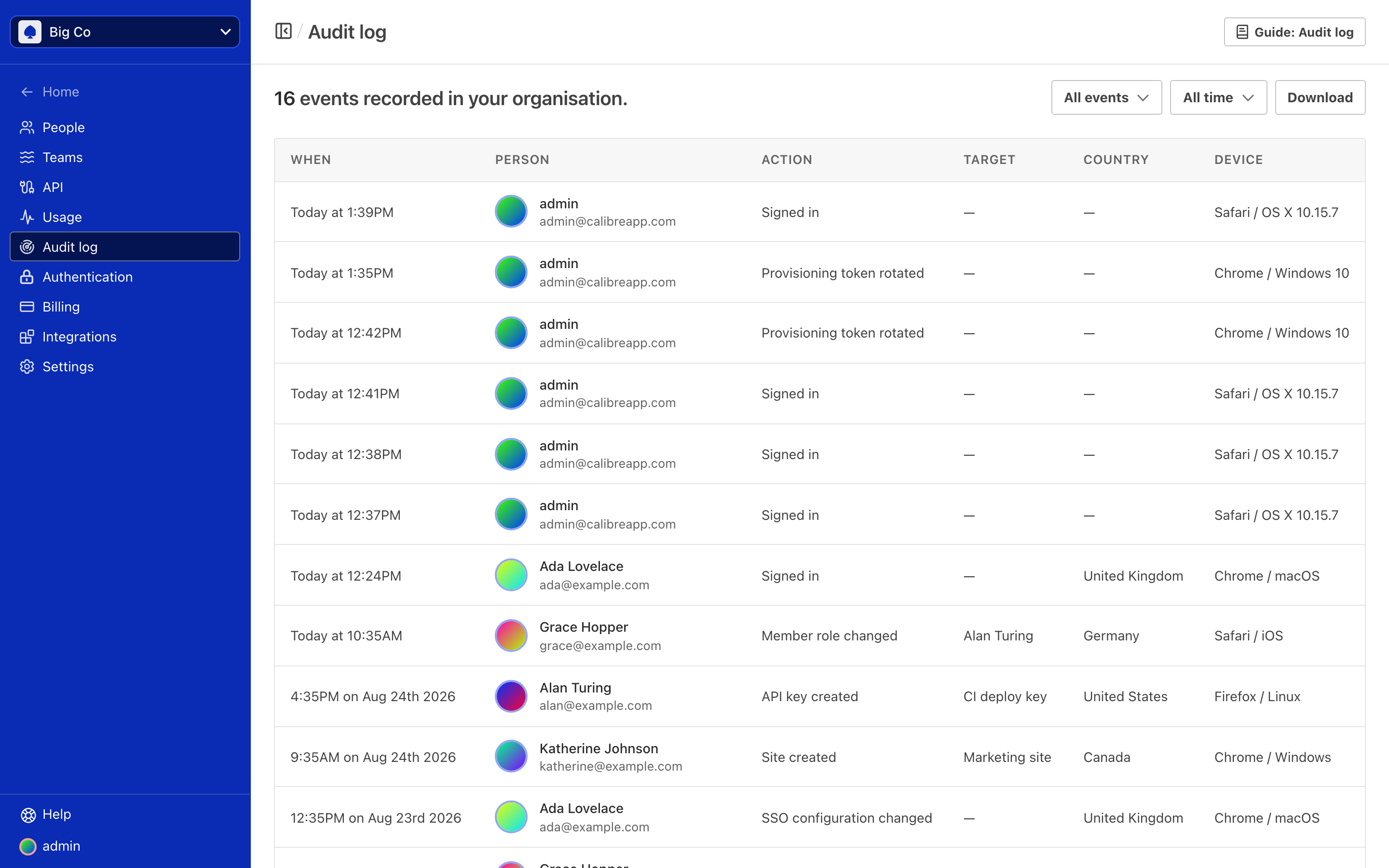Click the 'Today at 12:24PM' timestamp

(x=346, y=576)
